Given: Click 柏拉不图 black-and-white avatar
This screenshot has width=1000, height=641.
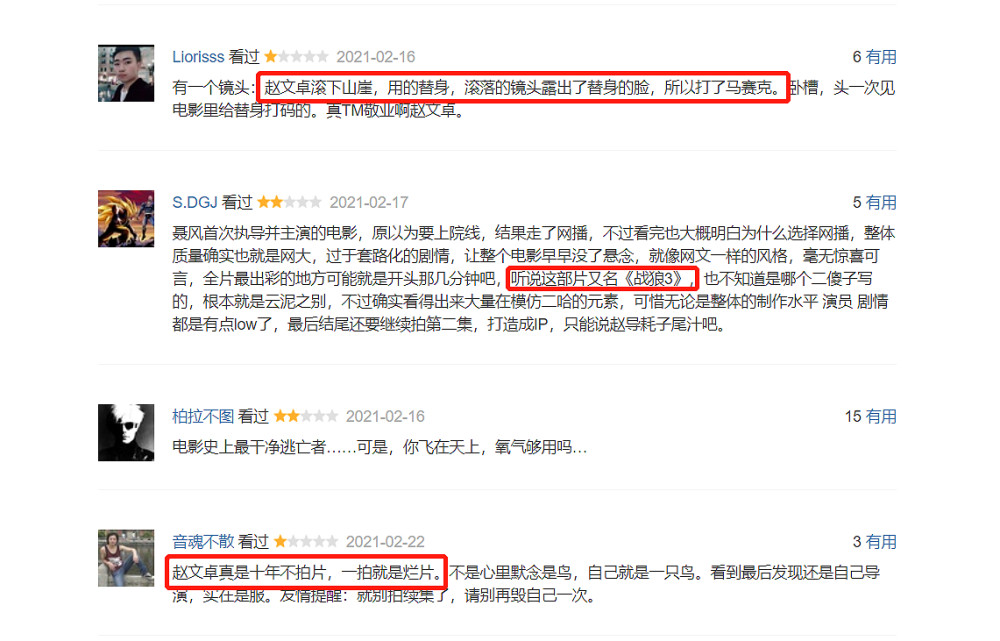Looking at the screenshot, I should (126, 432).
